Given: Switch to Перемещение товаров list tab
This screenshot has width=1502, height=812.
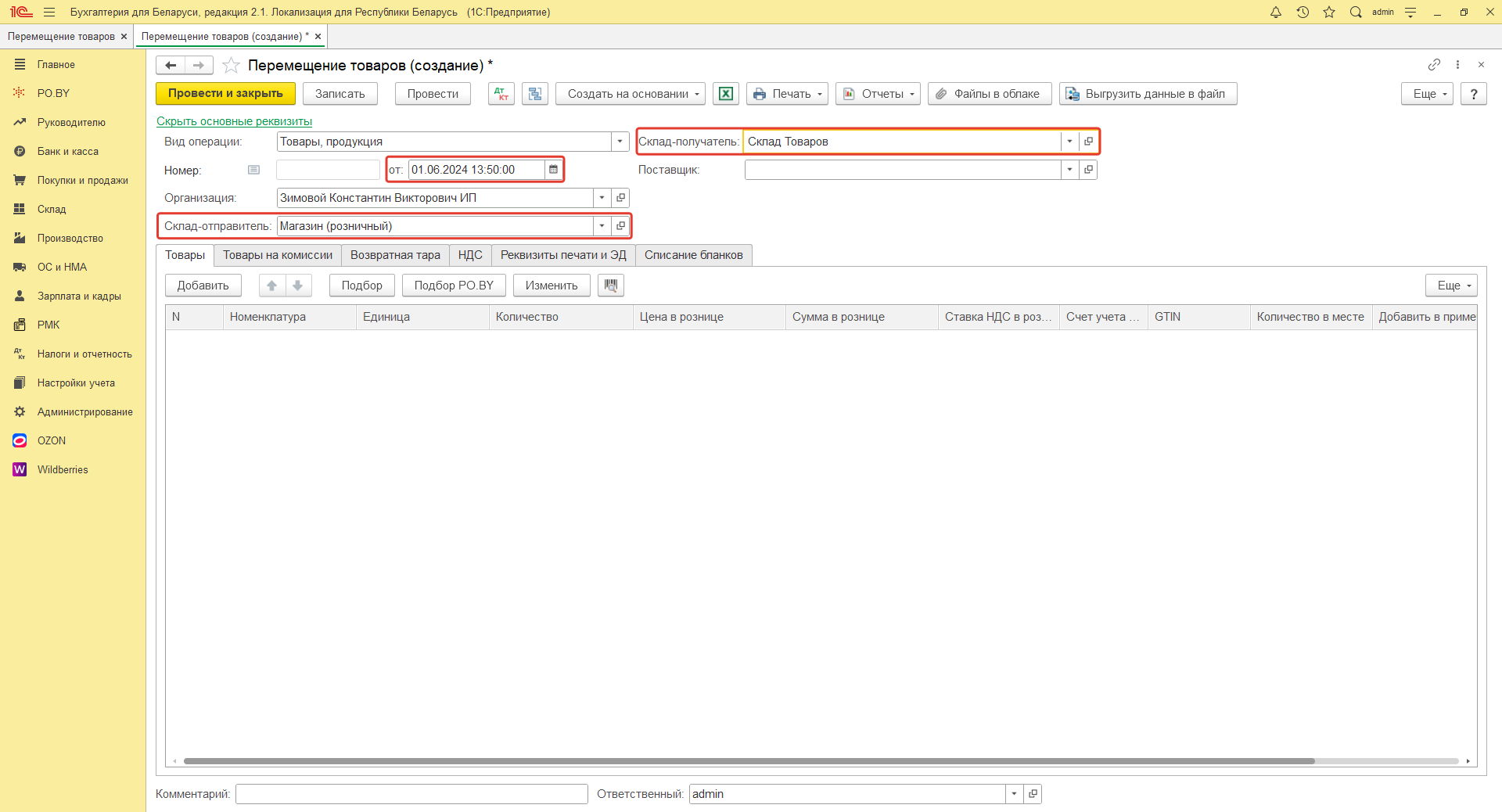Looking at the screenshot, I should point(61,37).
